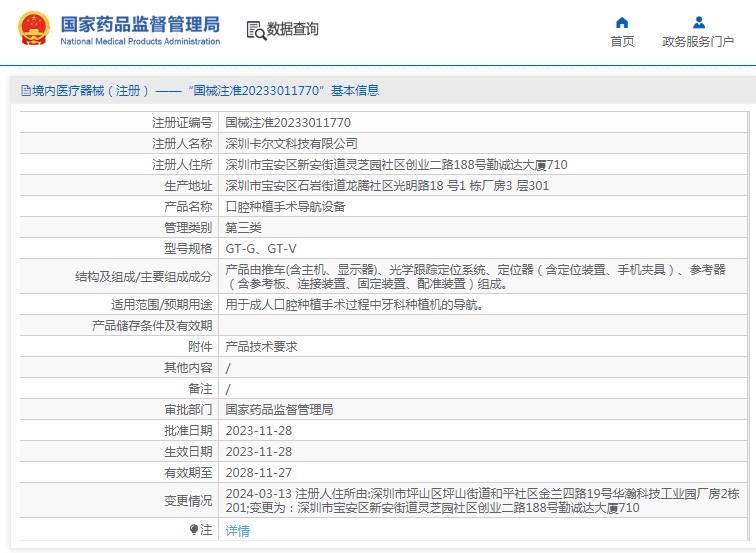Click the 产品储存条件及有效期 row label
The image size is (756, 553).
pos(152,326)
